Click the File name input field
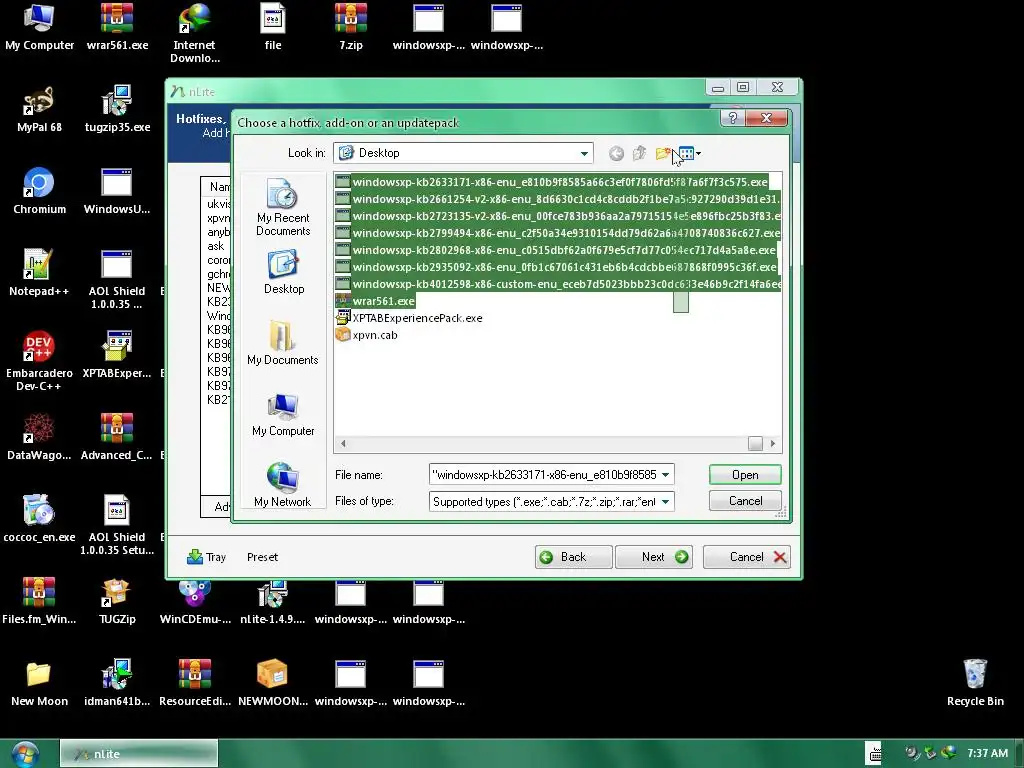This screenshot has width=1024, height=768. [544, 475]
